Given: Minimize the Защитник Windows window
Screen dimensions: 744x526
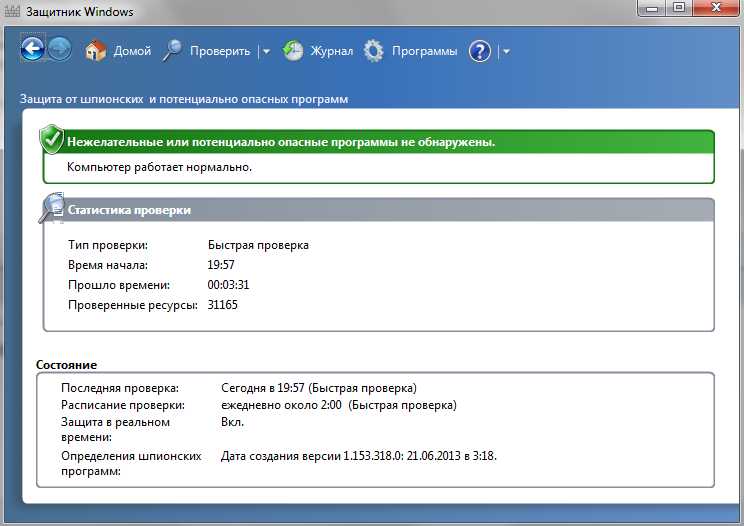Looking at the screenshot, I should 652,9.
